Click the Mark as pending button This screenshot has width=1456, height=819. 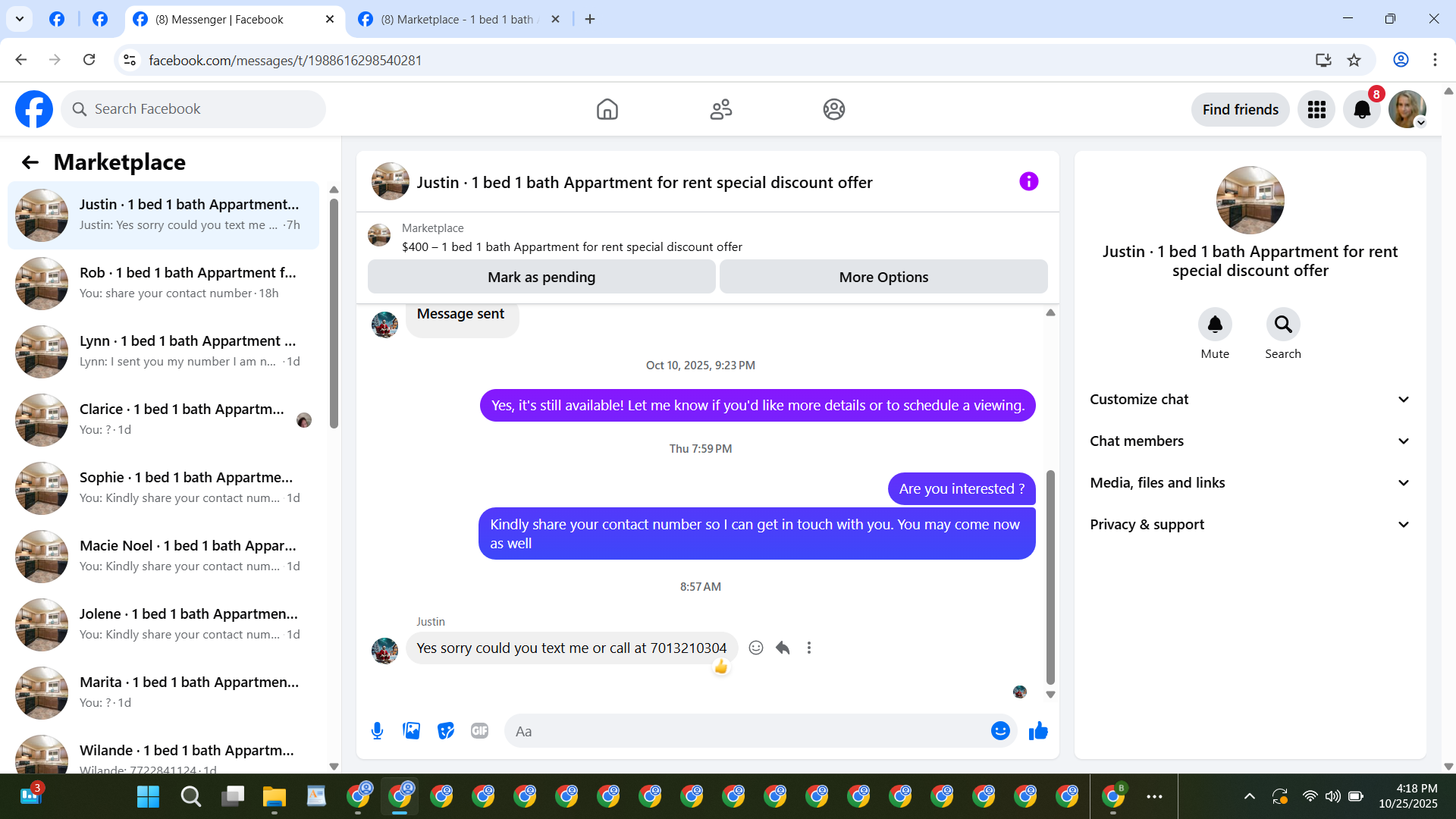coord(541,278)
